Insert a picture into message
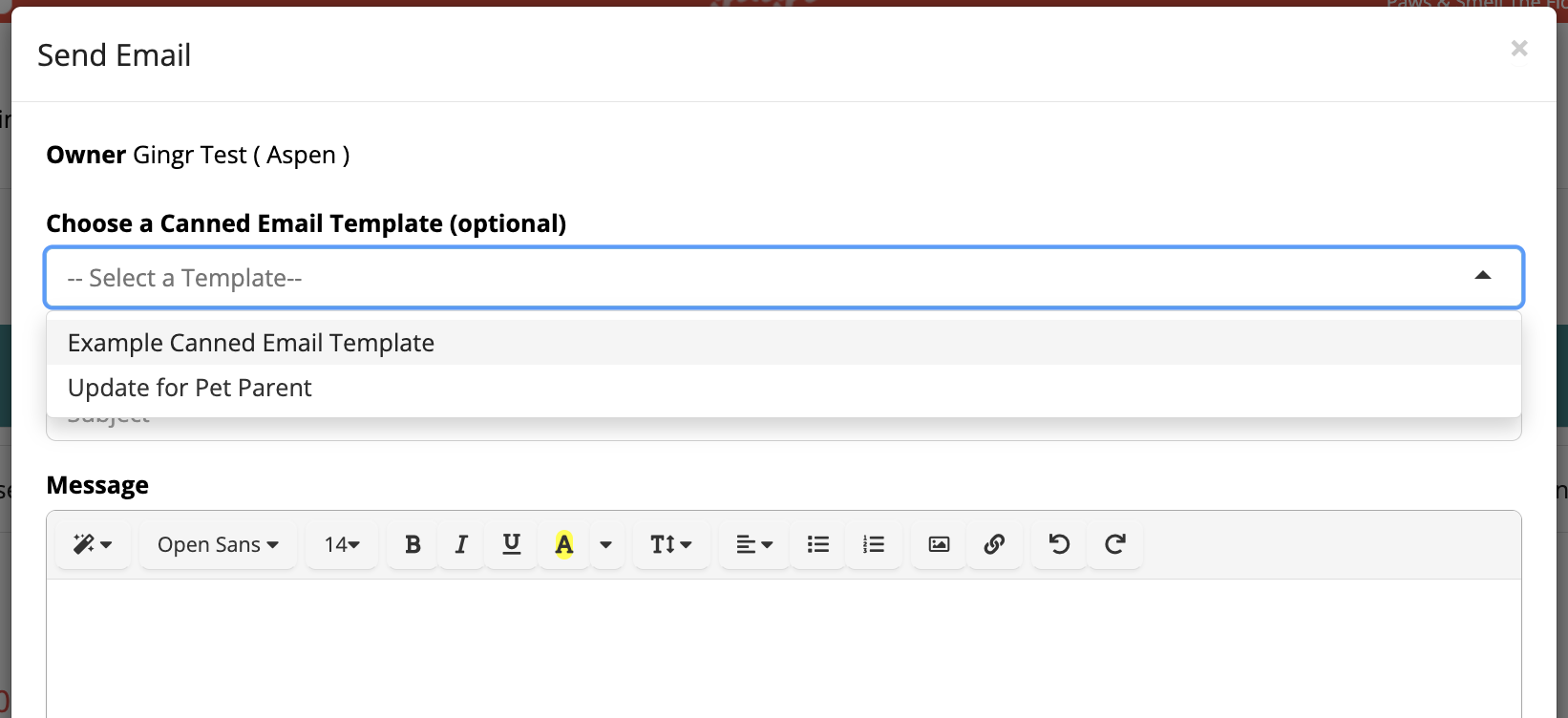Viewport: 1568px width, 718px height. click(940, 544)
